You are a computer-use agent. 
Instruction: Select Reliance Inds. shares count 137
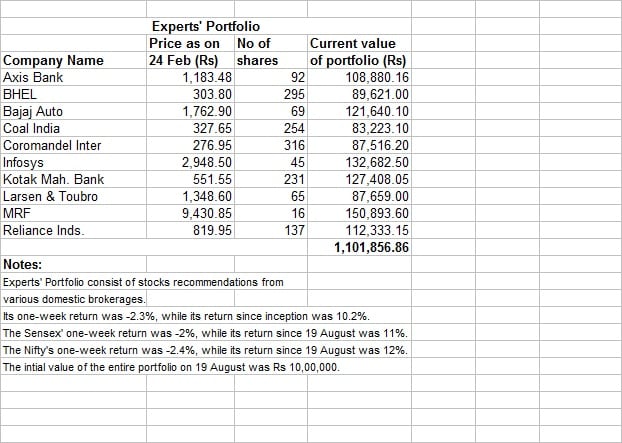271,230
